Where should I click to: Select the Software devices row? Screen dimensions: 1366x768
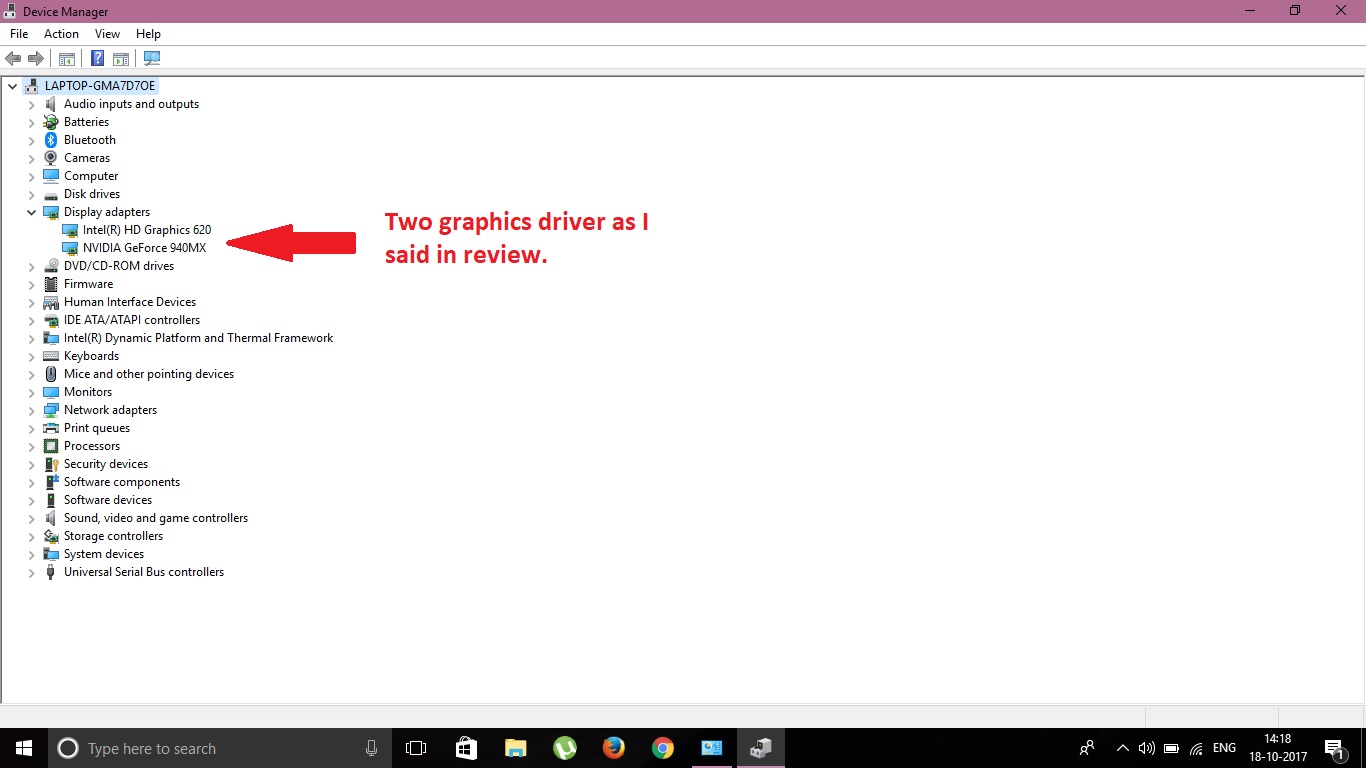click(x=108, y=500)
